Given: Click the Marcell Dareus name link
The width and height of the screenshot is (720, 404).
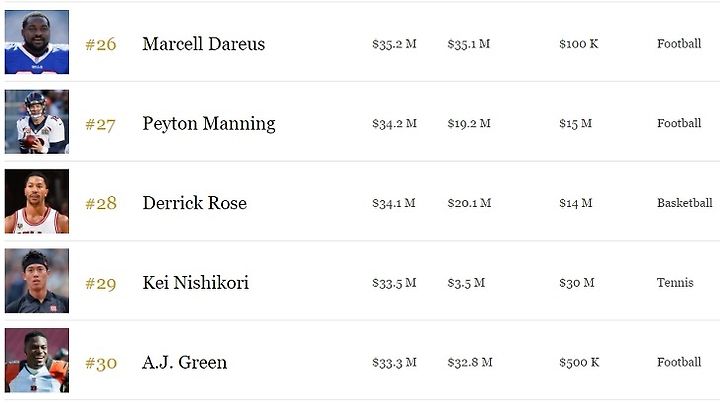Looking at the screenshot, I should [203, 44].
